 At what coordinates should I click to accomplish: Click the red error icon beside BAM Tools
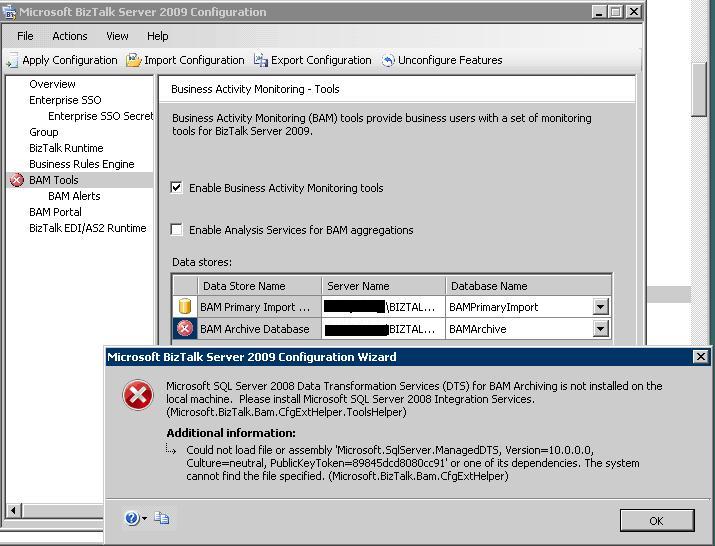click(17, 180)
